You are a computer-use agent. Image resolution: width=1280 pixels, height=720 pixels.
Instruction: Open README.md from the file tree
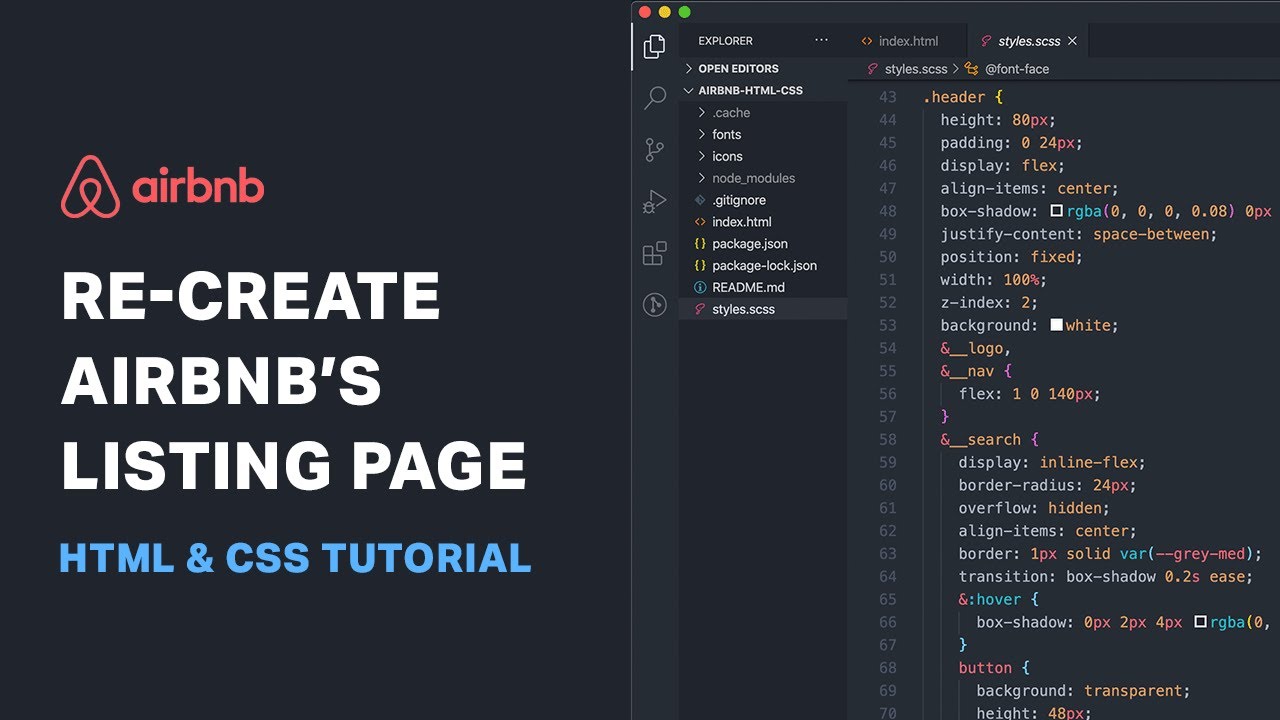tap(763, 287)
